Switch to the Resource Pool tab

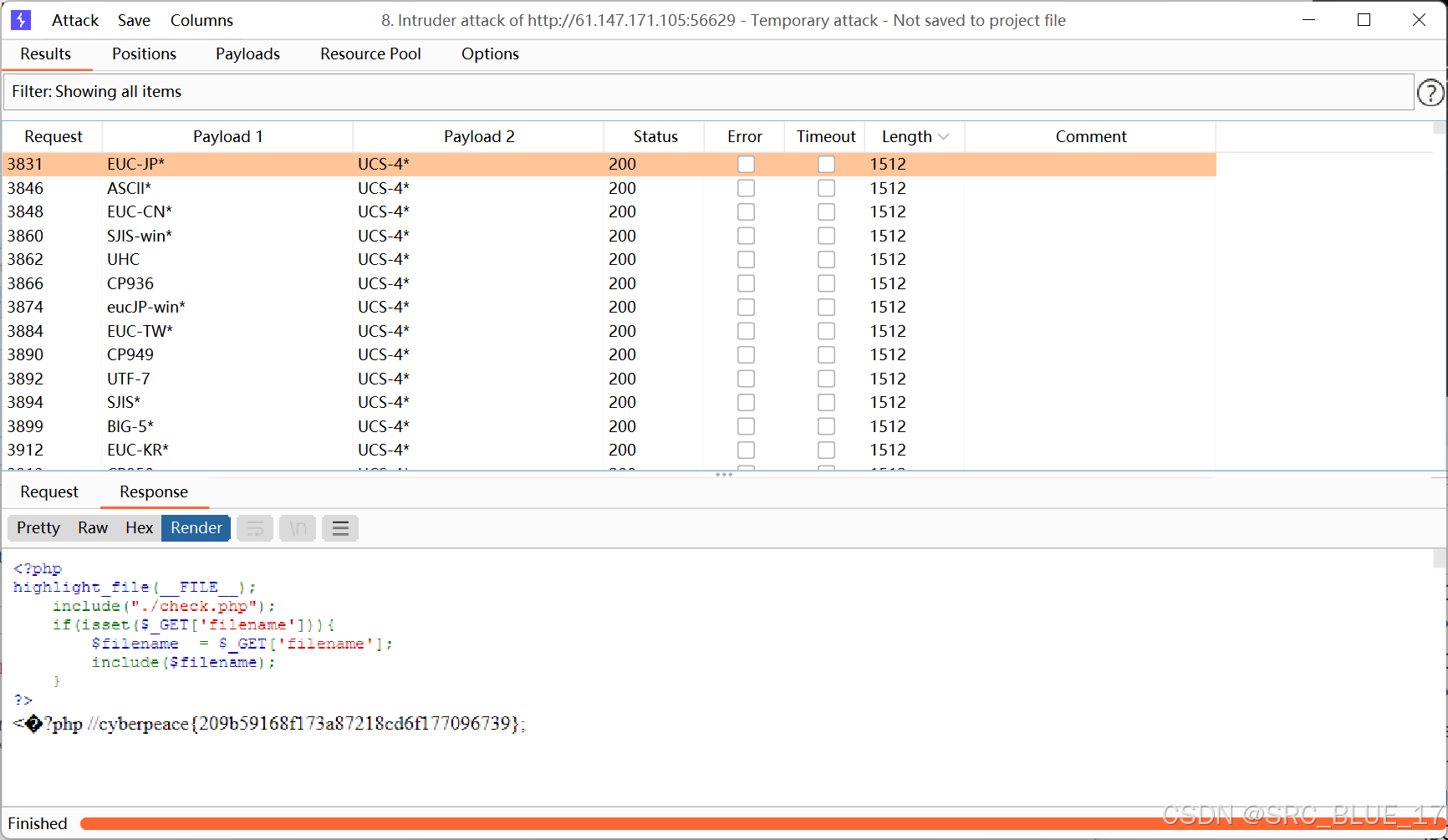pos(370,54)
